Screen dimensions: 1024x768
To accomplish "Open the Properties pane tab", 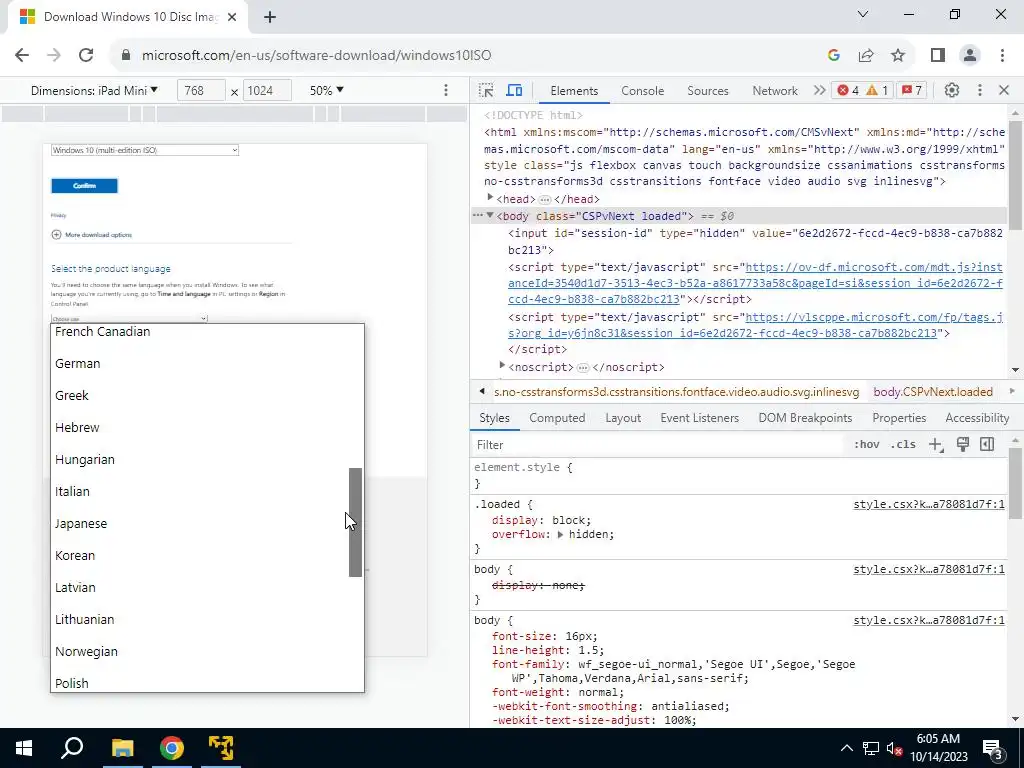I will [x=899, y=418].
